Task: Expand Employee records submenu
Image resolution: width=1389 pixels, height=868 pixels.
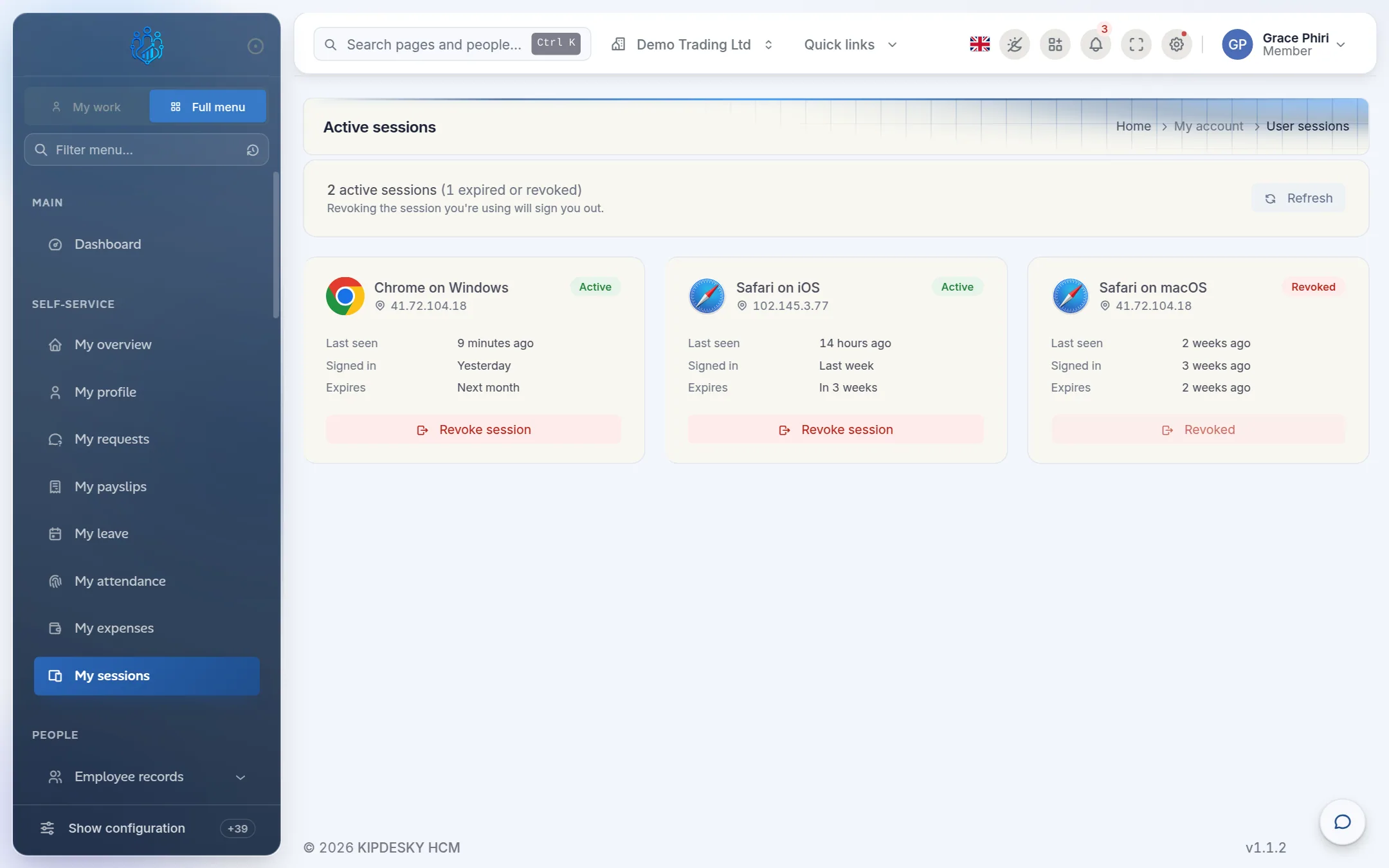Action: pyautogui.click(x=147, y=777)
